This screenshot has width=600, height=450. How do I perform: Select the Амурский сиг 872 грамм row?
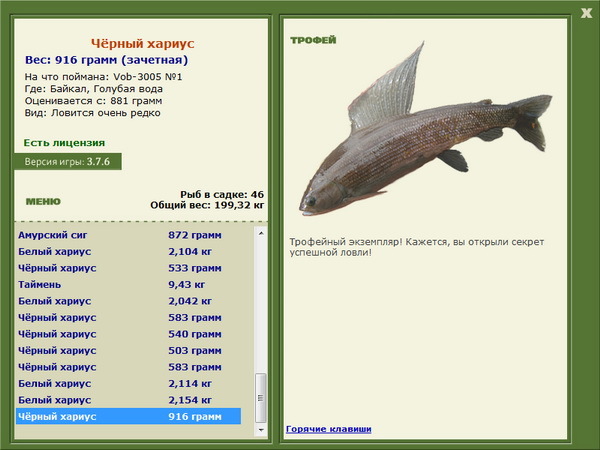coord(129,235)
